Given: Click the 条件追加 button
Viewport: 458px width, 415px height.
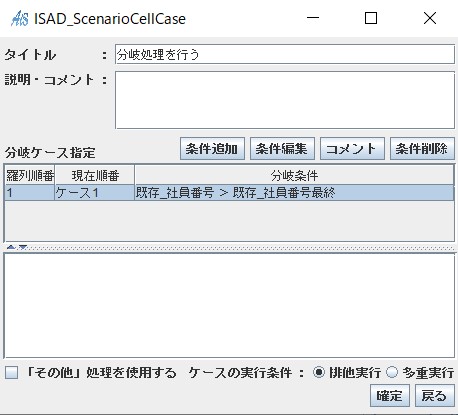Looking at the screenshot, I should click(212, 149).
